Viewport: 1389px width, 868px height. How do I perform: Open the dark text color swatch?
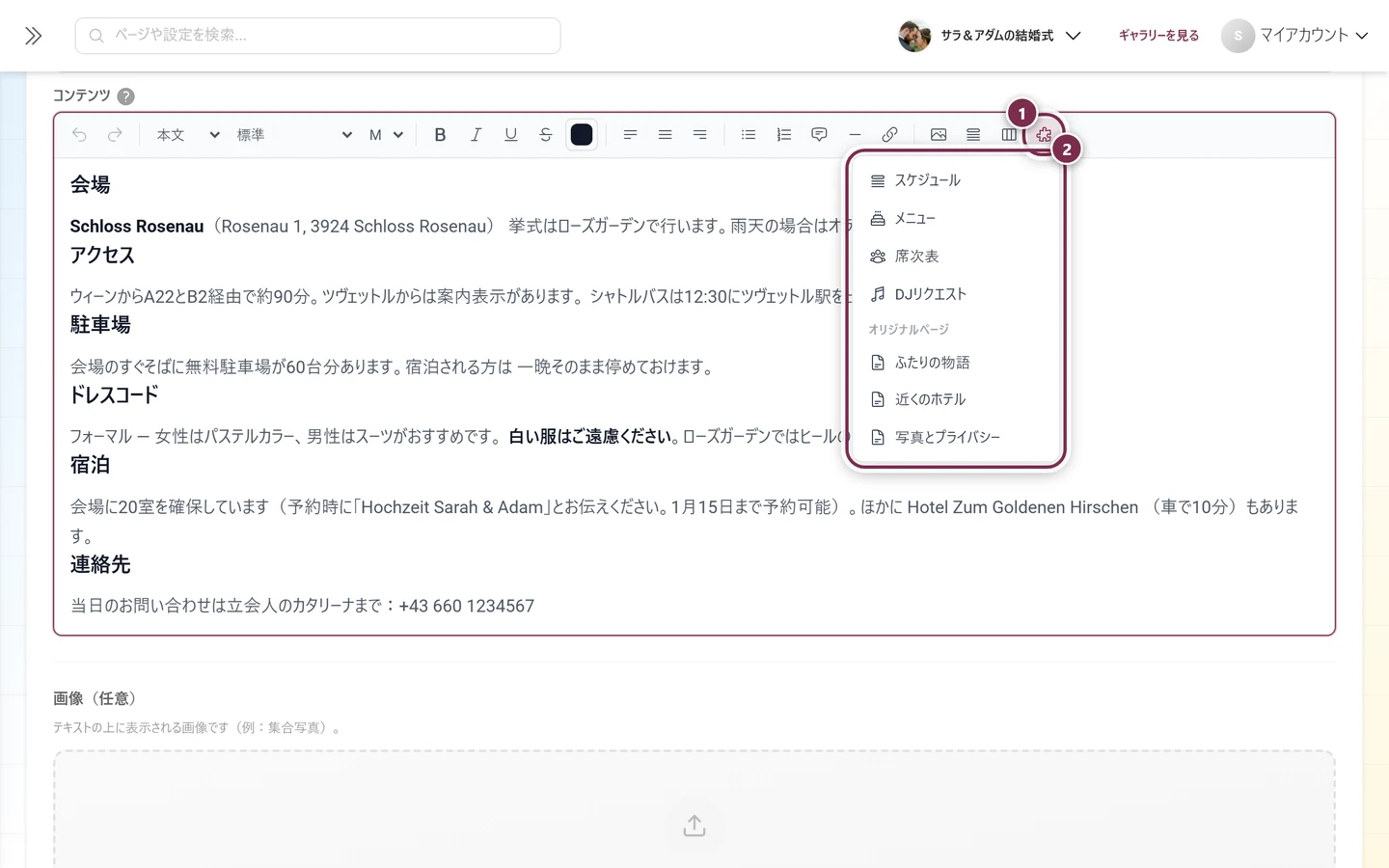(x=582, y=135)
